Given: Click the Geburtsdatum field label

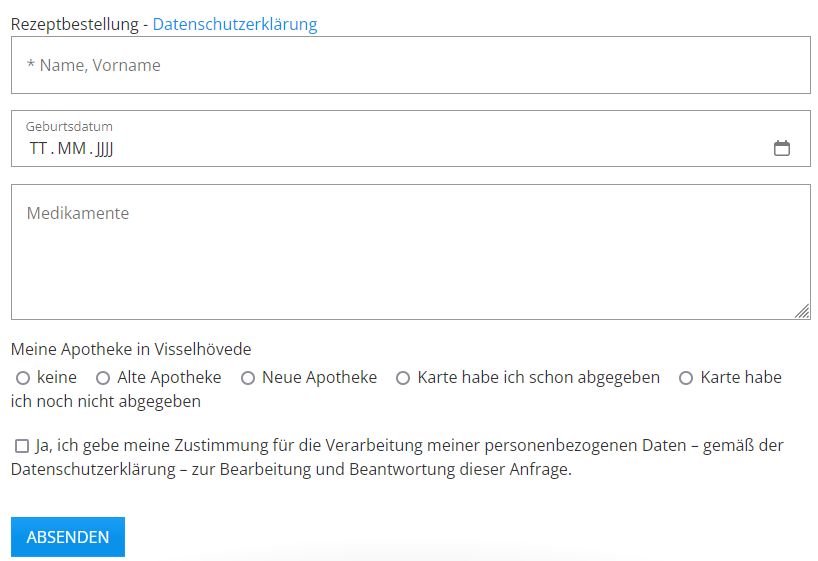Looking at the screenshot, I should 69,127.
